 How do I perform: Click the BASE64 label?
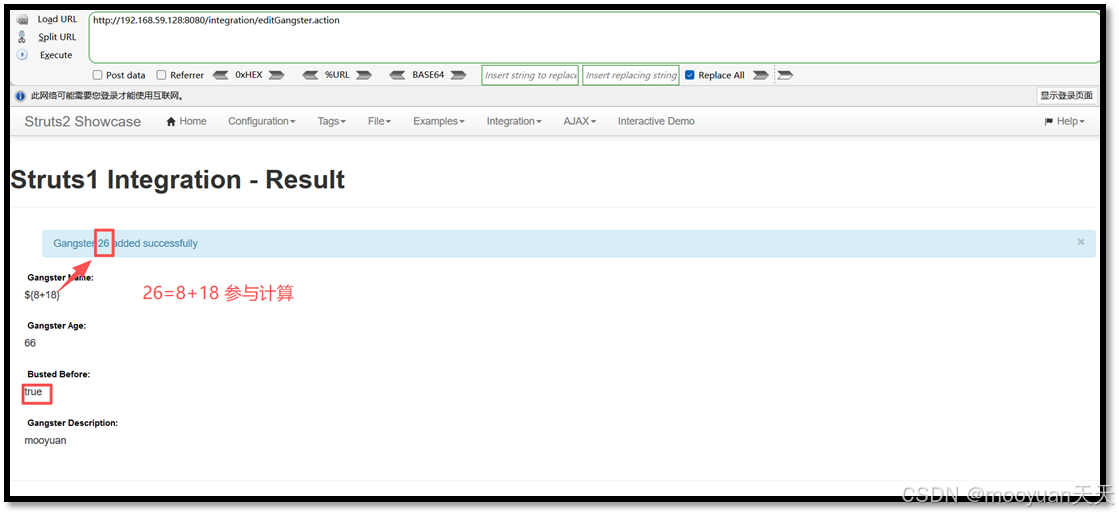coord(428,75)
